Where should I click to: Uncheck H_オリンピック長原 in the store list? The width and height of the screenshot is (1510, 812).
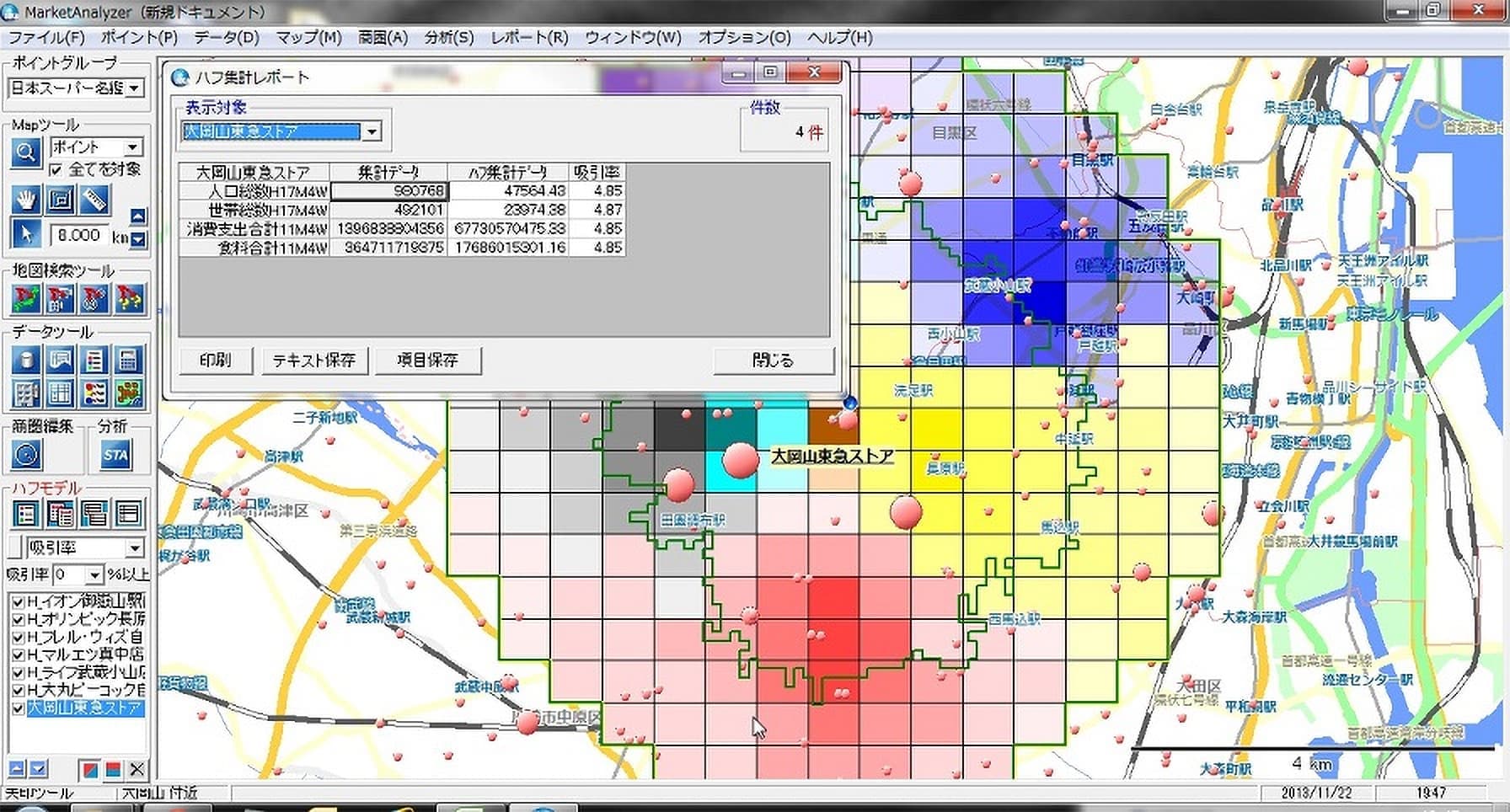(x=18, y=619)
